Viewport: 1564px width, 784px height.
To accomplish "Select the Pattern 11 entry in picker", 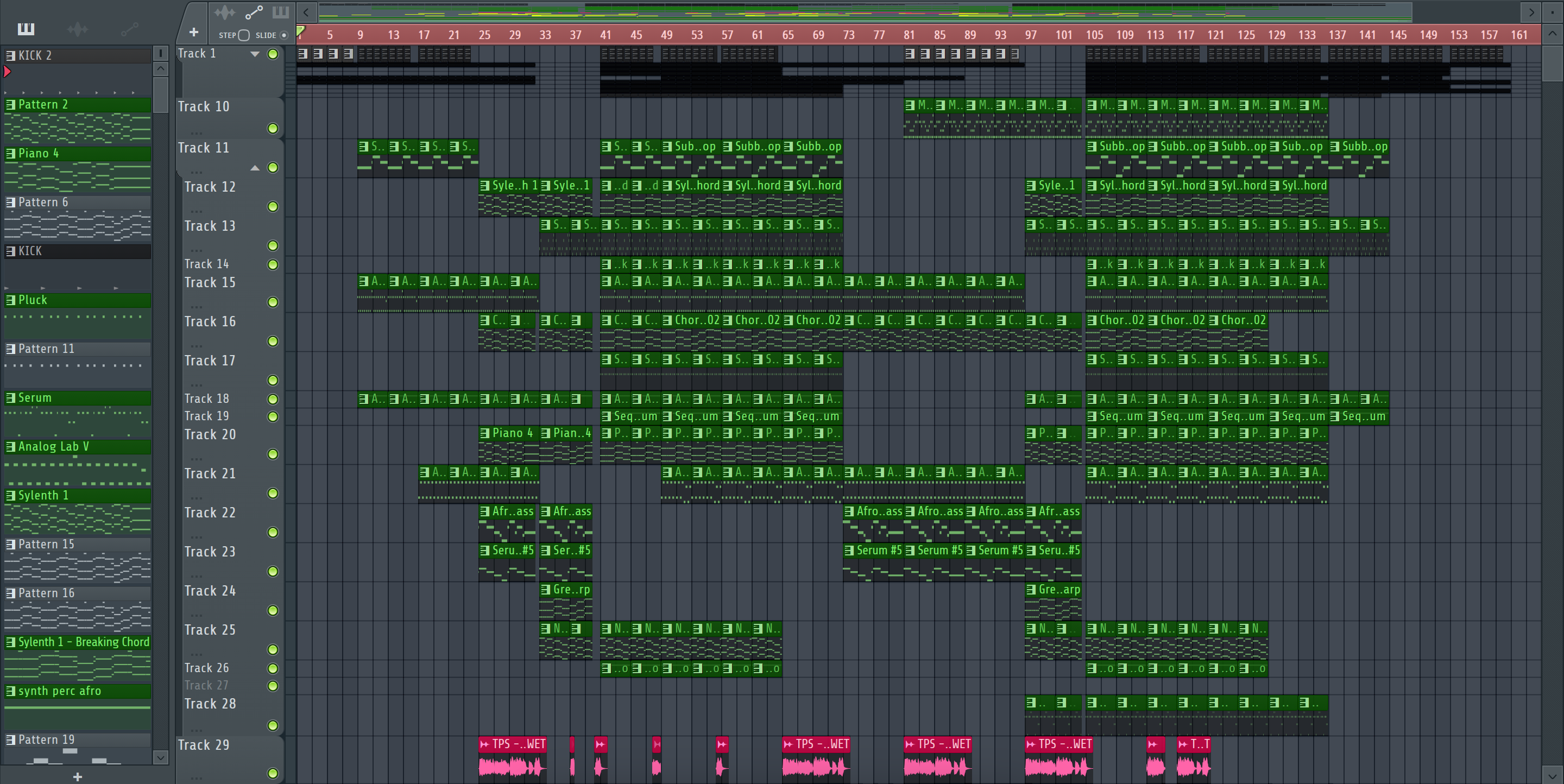I will tap(78, 349).
